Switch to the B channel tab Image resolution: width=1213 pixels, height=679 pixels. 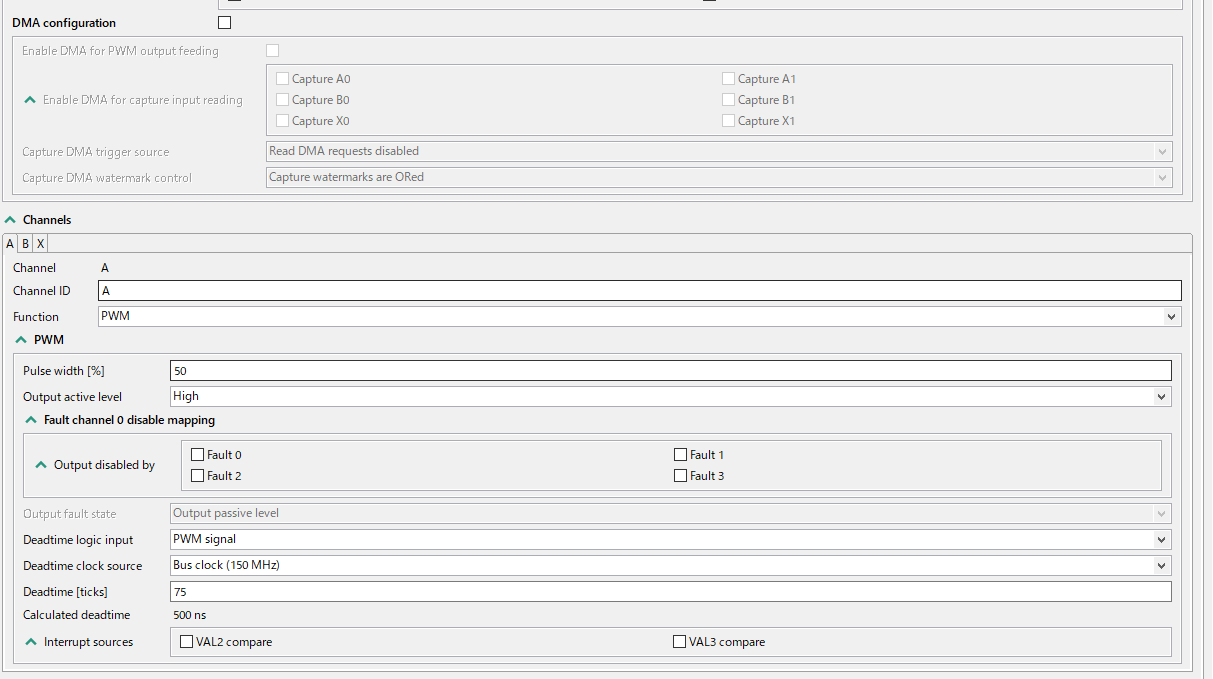[x=24, y=243]
